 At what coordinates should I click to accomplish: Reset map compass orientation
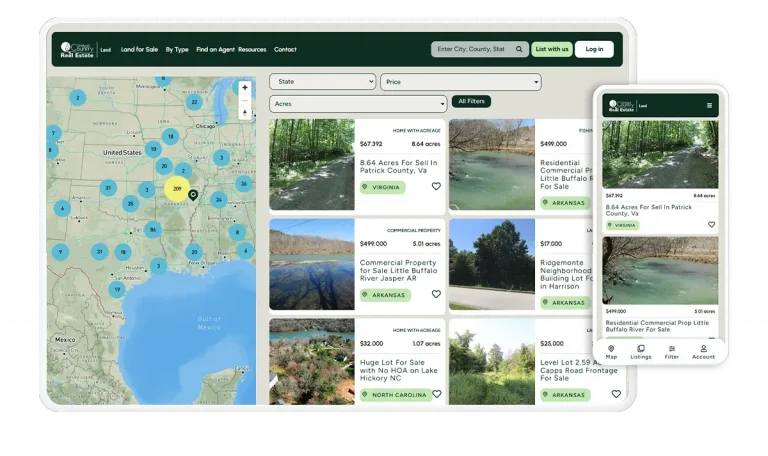click(245, 113)
